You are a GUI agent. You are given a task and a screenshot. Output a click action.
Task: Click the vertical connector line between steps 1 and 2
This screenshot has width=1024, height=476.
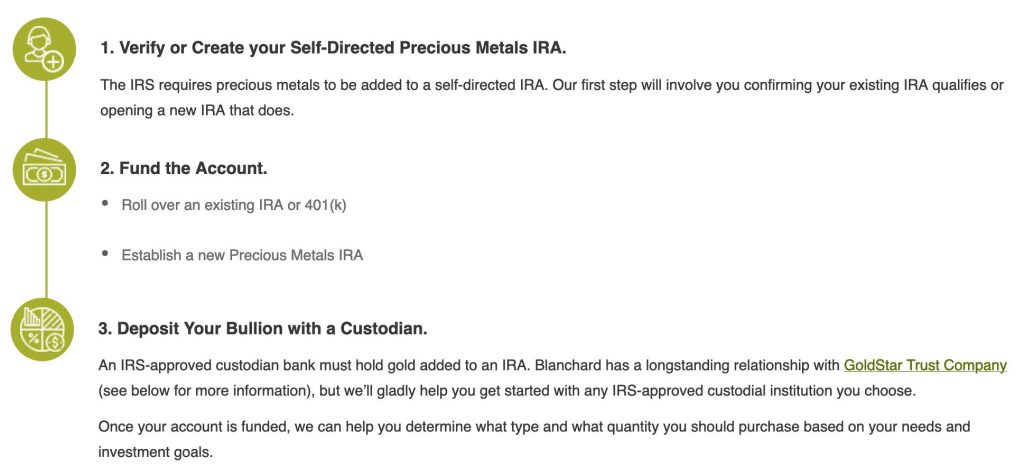43,109
